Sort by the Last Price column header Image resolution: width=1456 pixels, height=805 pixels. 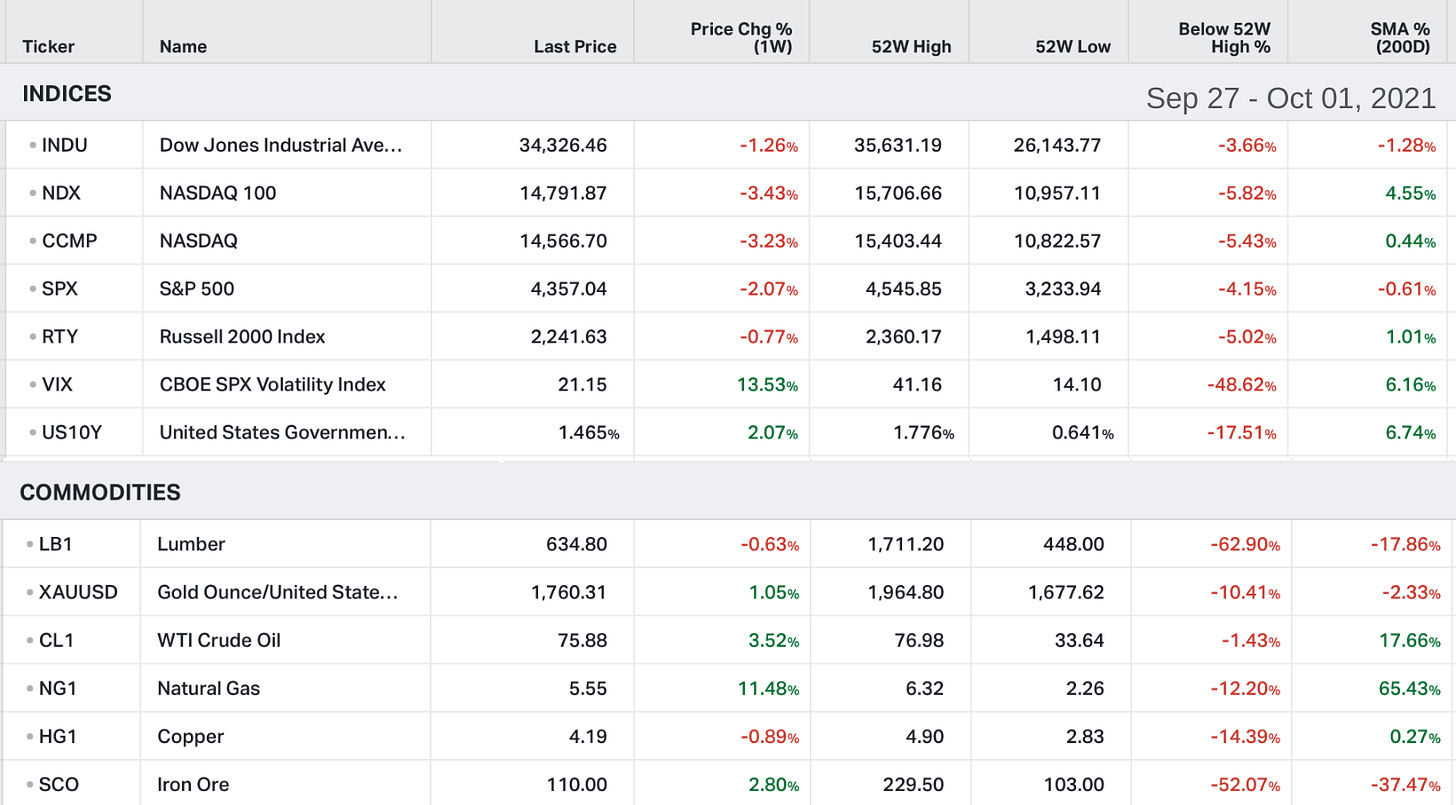(x=575, y=47)
